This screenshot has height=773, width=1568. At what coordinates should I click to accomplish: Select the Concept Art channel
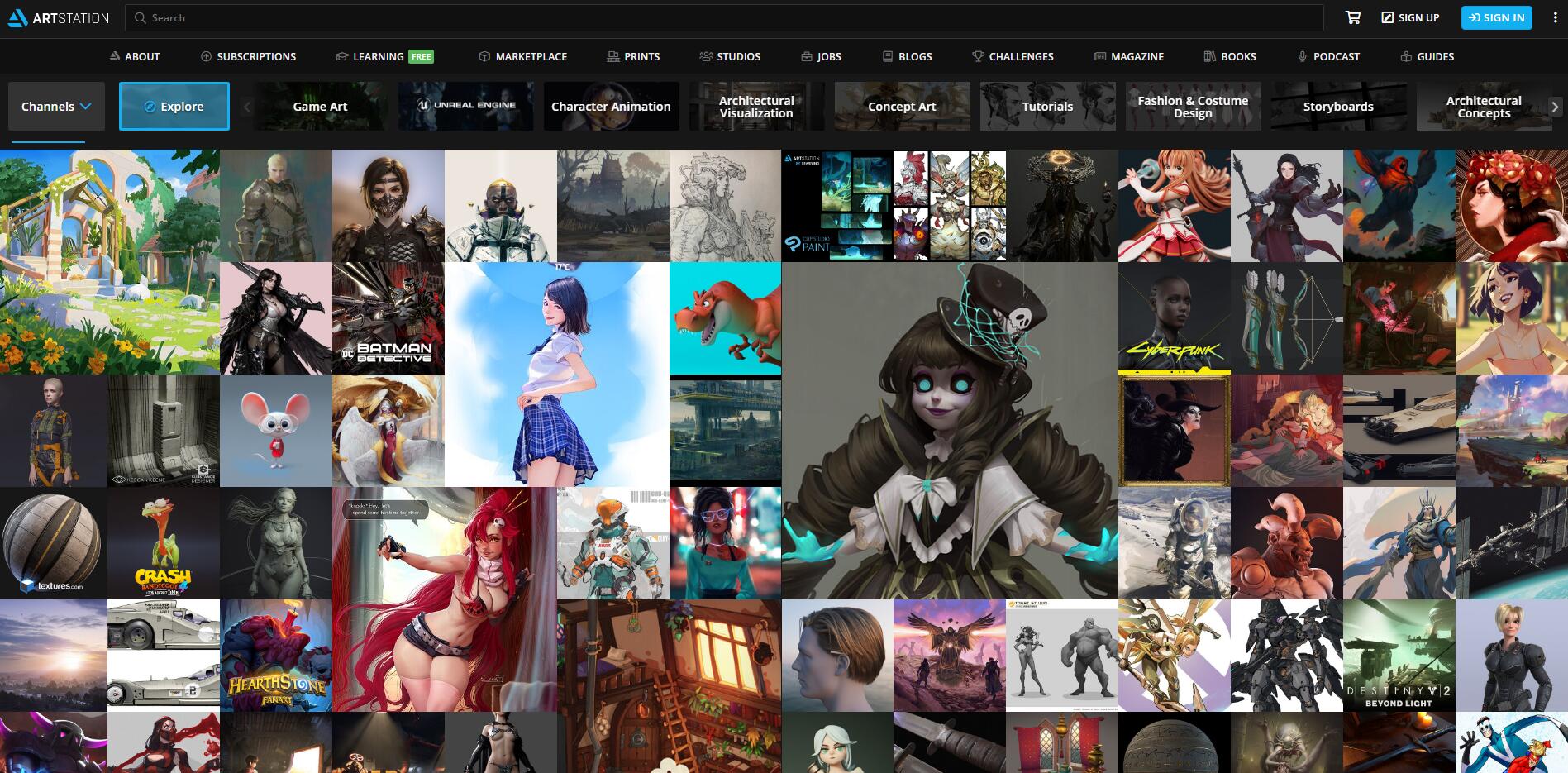[x=902, y=106]
